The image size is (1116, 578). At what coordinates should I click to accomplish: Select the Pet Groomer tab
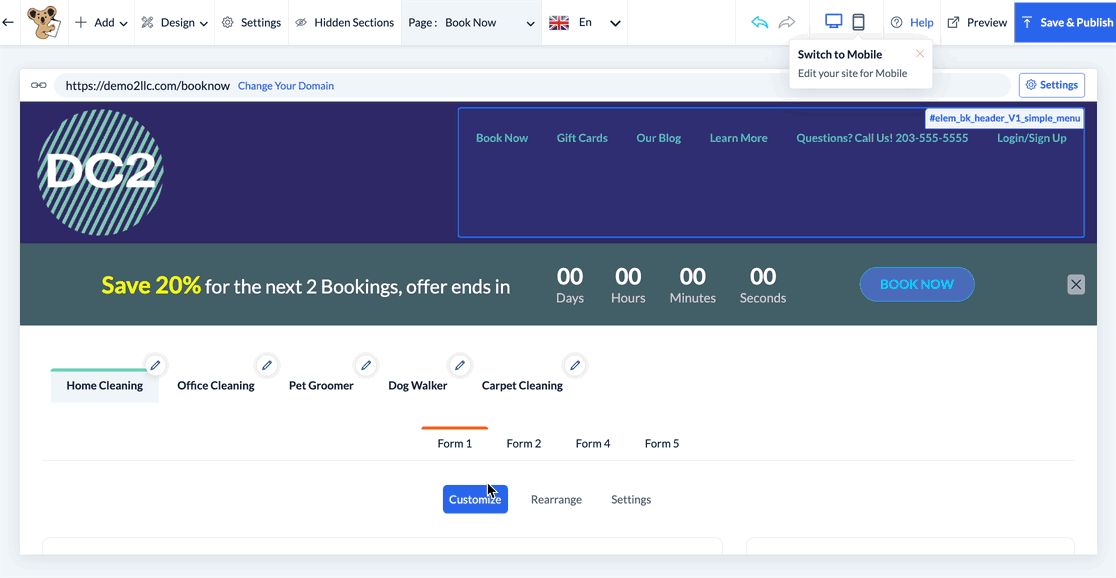coord(321,386)
